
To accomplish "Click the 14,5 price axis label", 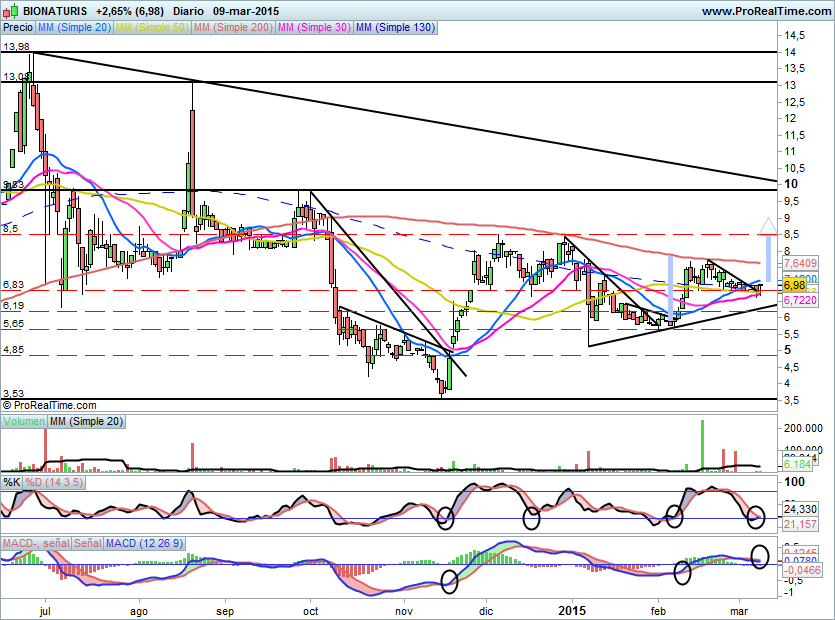I will pyautogui.click(x=794, y=36).
